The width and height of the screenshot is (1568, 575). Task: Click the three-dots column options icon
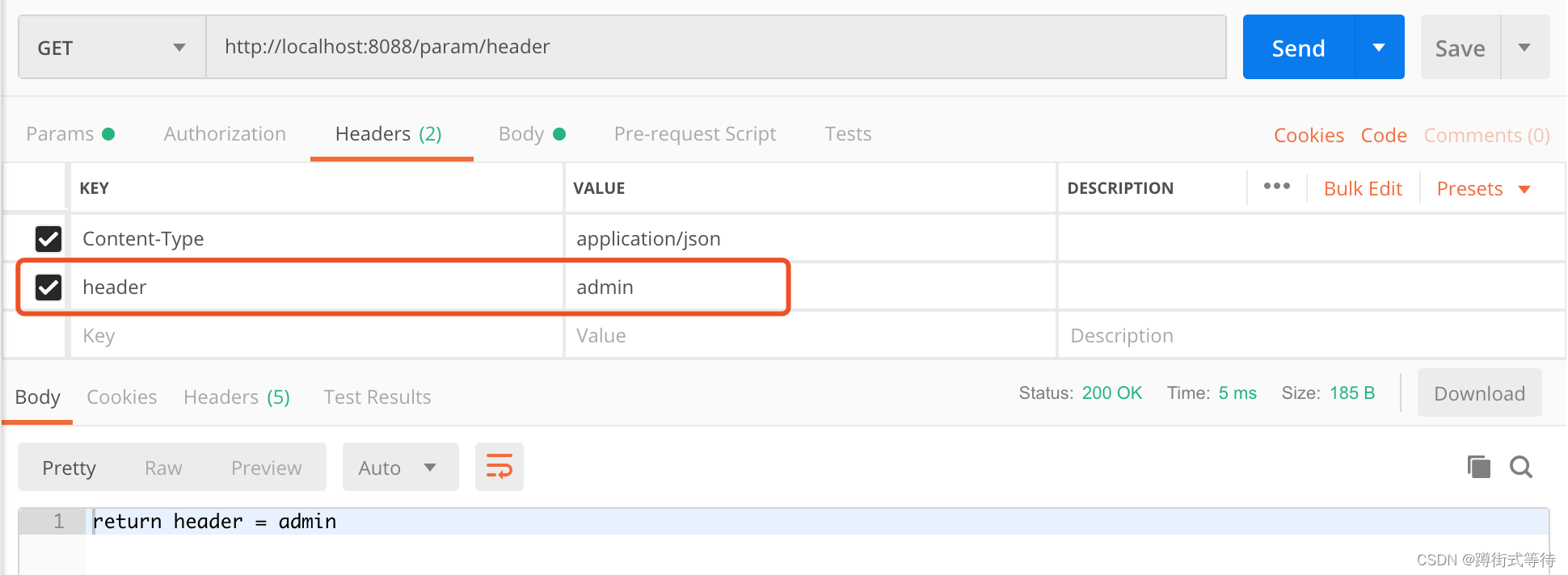(1276, 187)
